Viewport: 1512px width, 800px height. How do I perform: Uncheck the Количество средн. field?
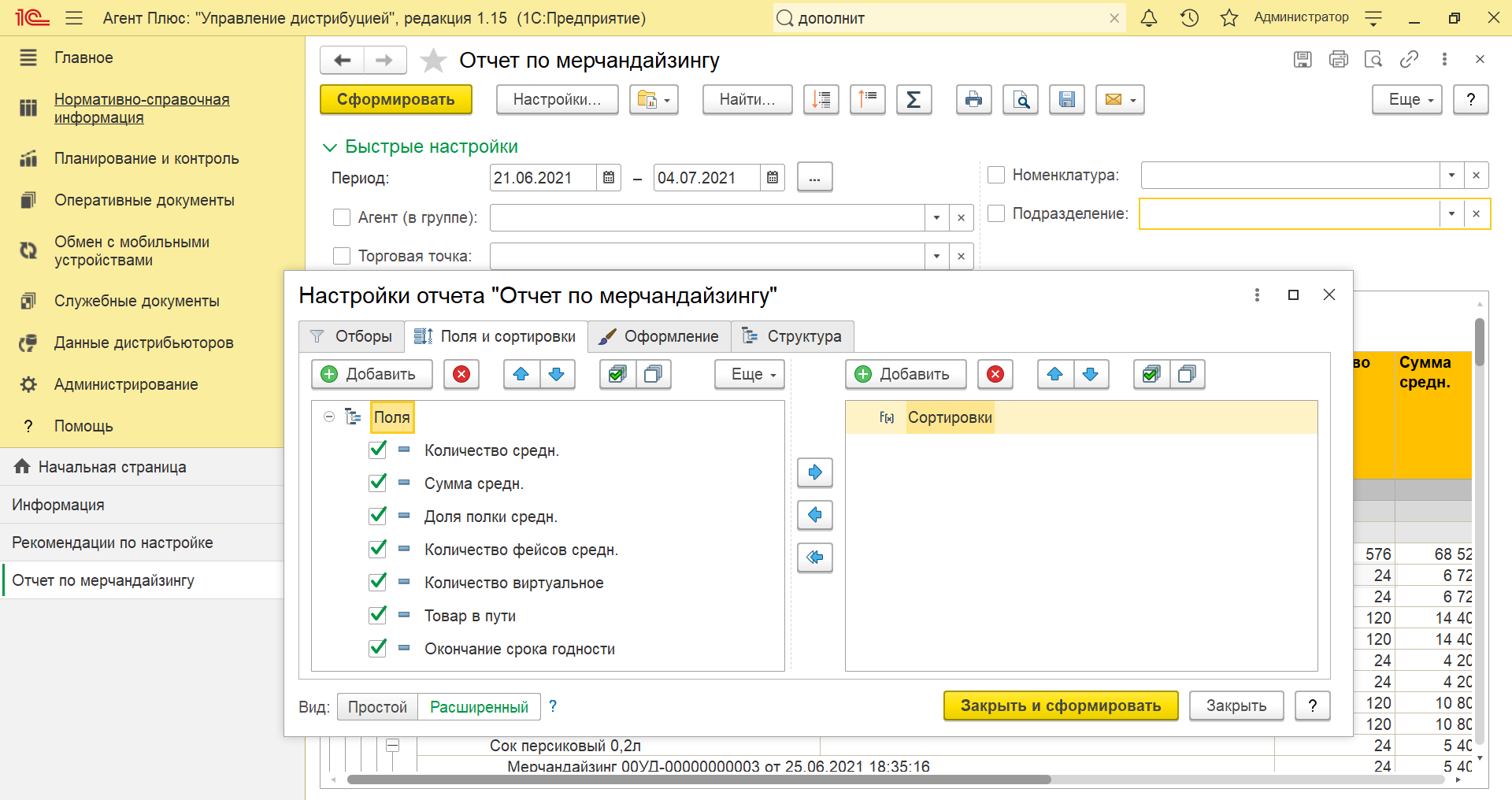click(x=378, y=450)
